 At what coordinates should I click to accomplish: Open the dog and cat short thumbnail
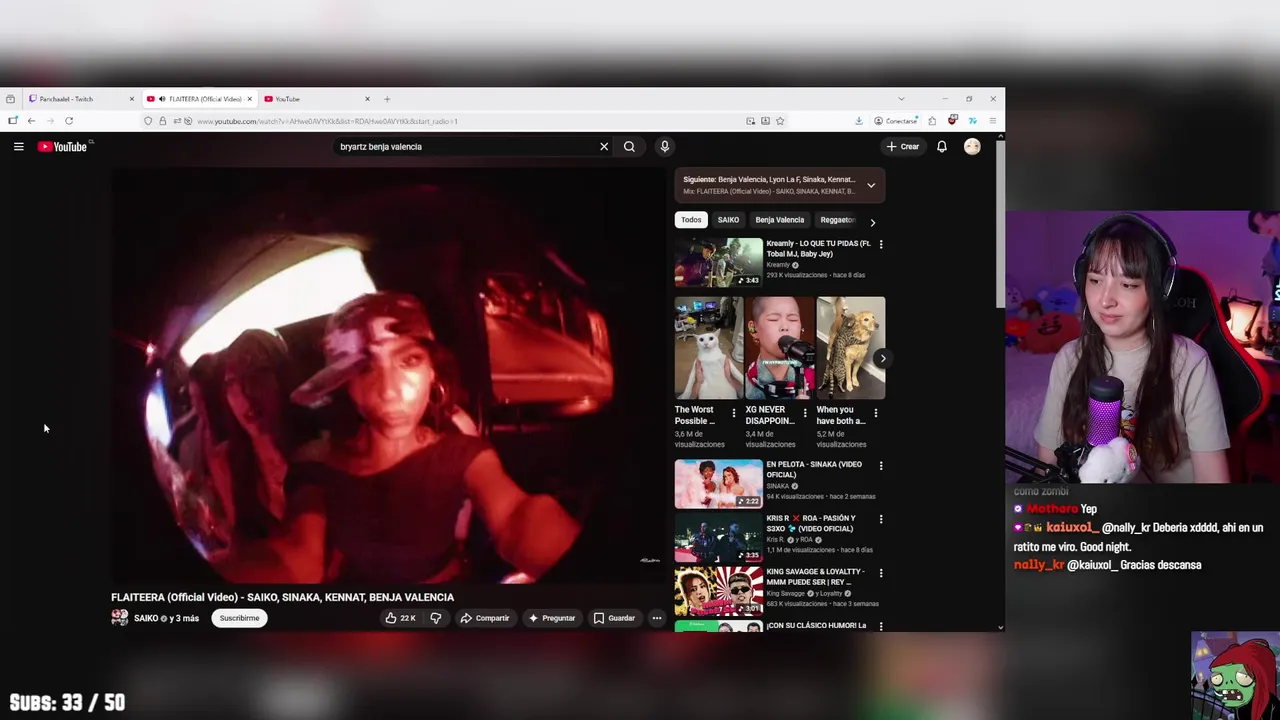[x=851, y=348]
